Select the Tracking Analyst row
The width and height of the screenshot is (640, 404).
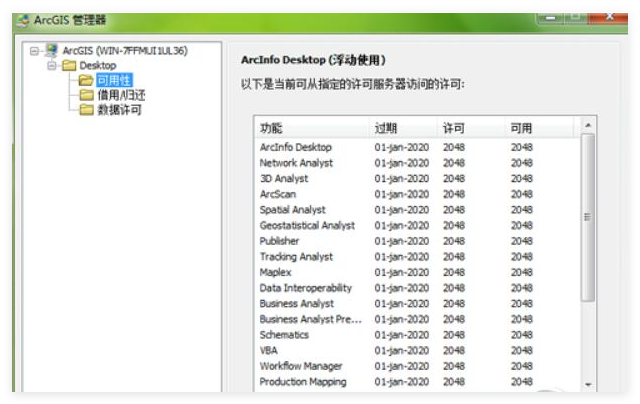pos(416,257)
